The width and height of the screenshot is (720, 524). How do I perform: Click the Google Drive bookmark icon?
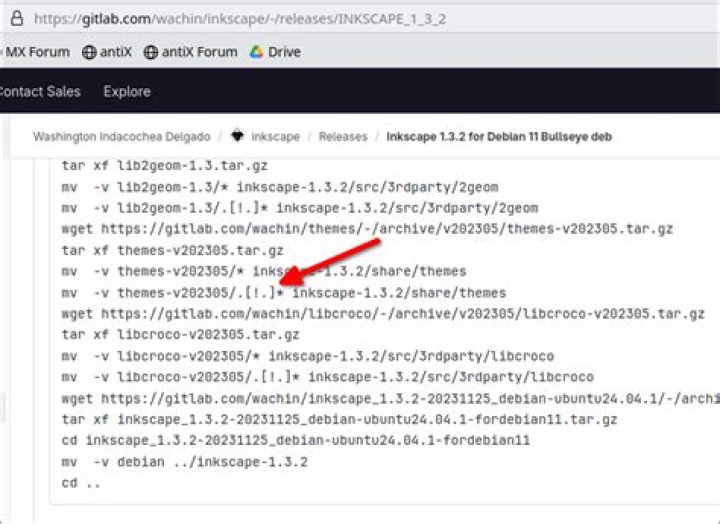(256, 52)
